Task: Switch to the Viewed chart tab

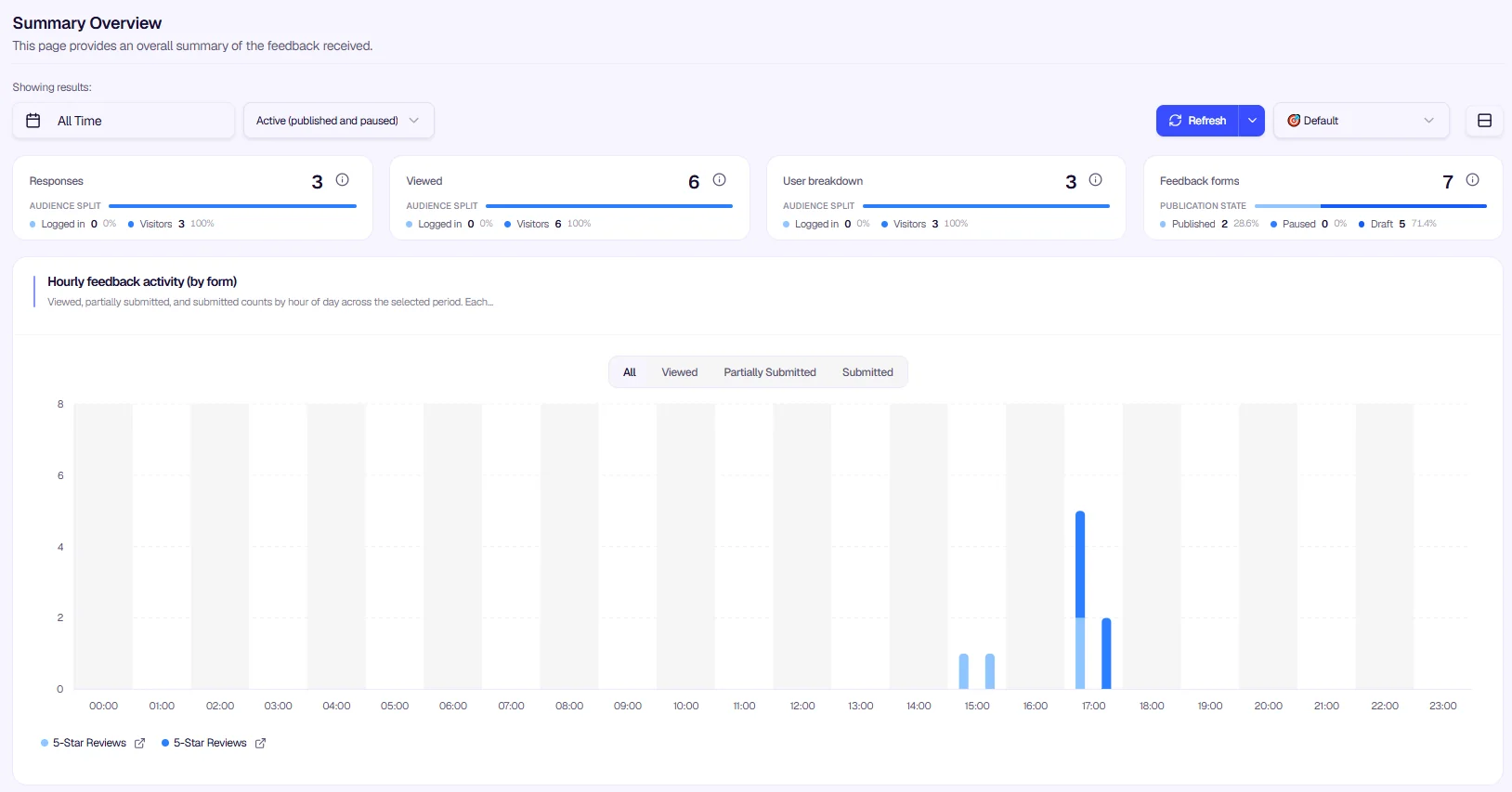Action: (680, 372)
